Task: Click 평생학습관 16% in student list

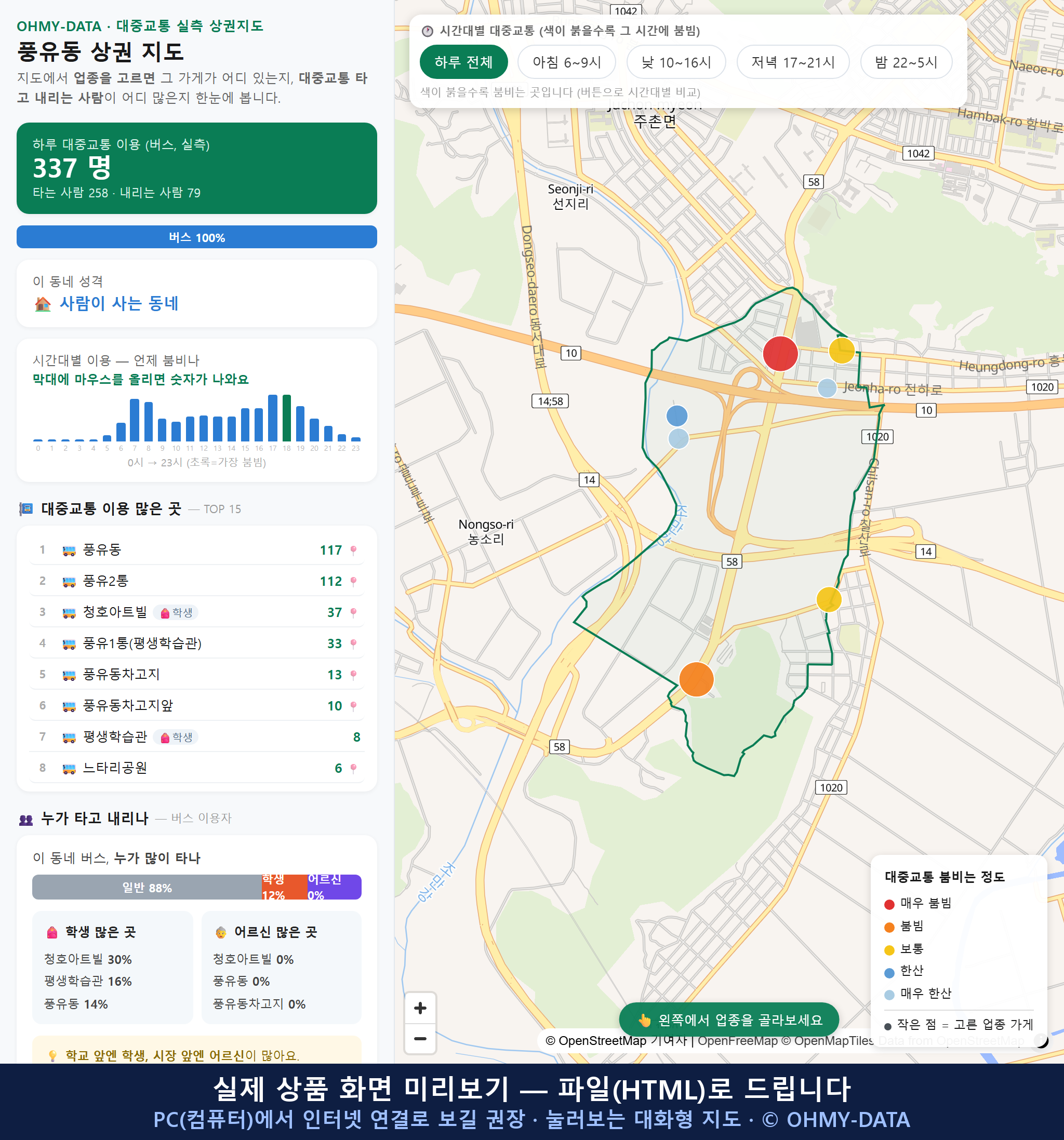Action: tap(88, 981)
